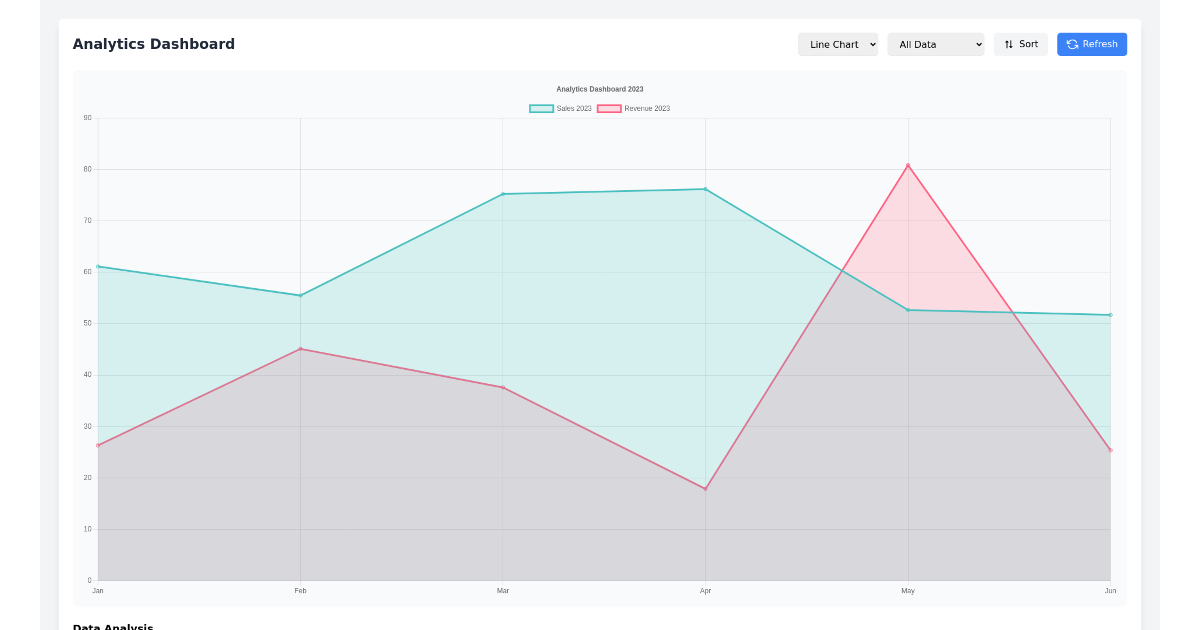Select the Revenue data point for February
Screen dimensions: 1200x630
[300, 349]
